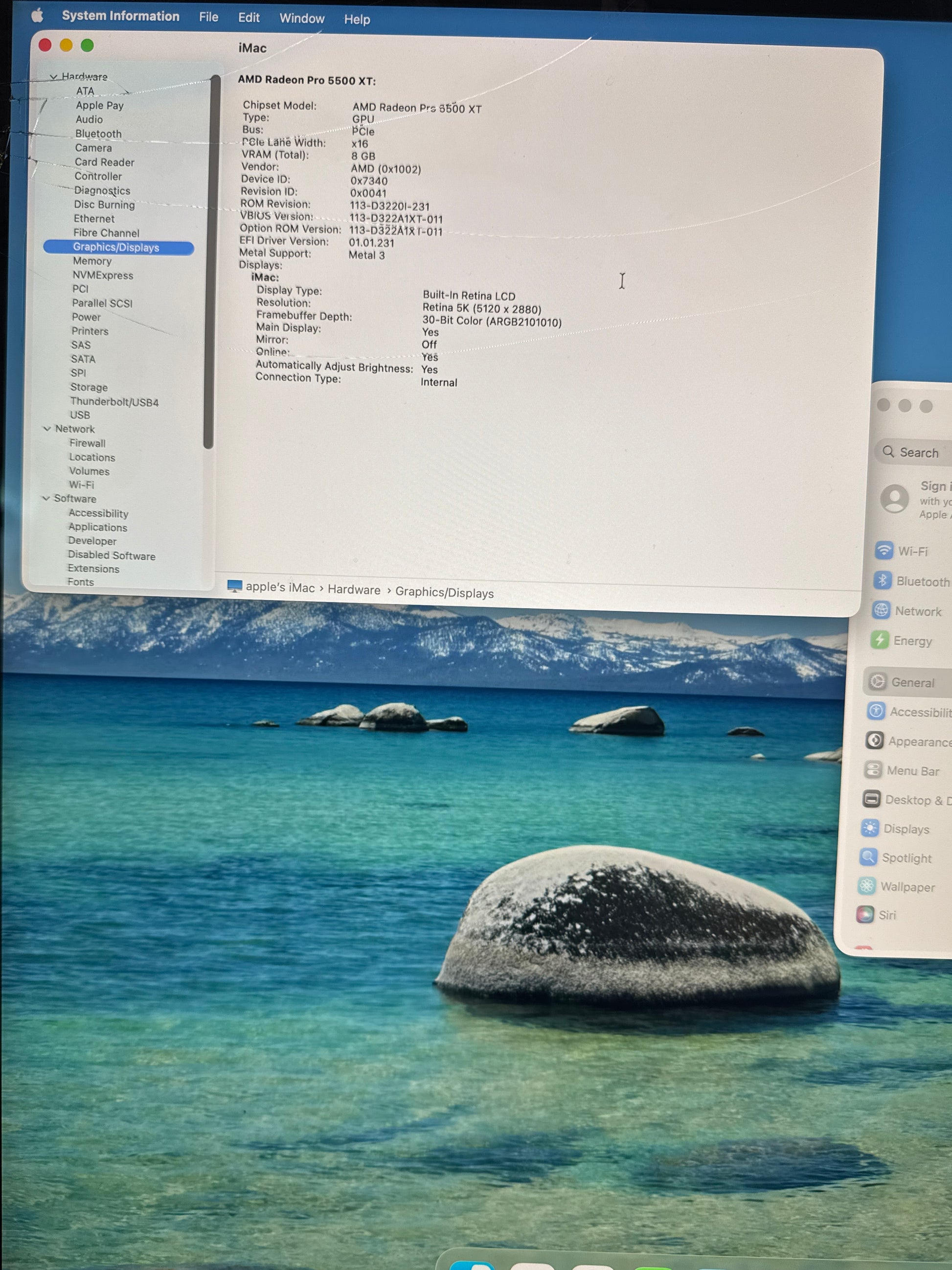Open the File menu
952x1270 pixels.
click(208, 17)
